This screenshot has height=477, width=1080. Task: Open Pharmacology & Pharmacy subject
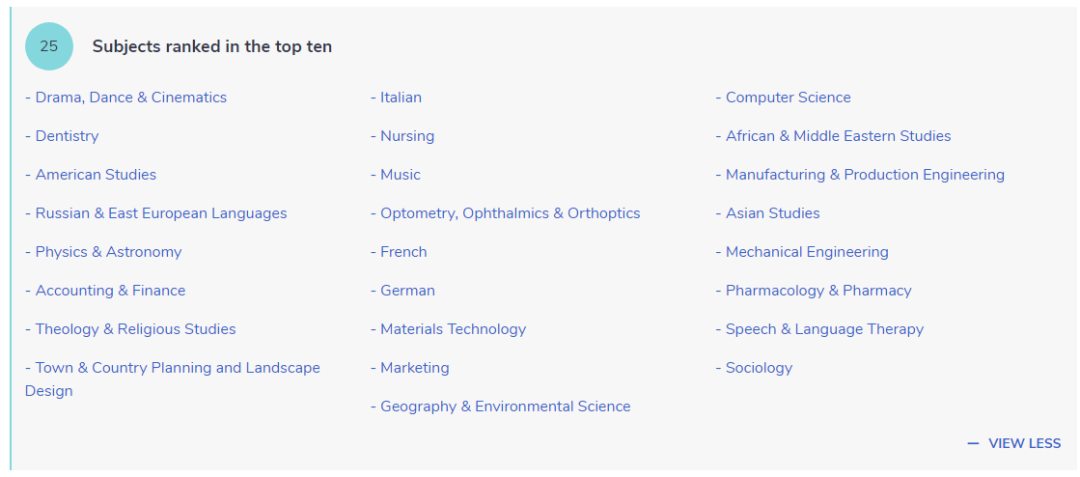coord(818,291)
